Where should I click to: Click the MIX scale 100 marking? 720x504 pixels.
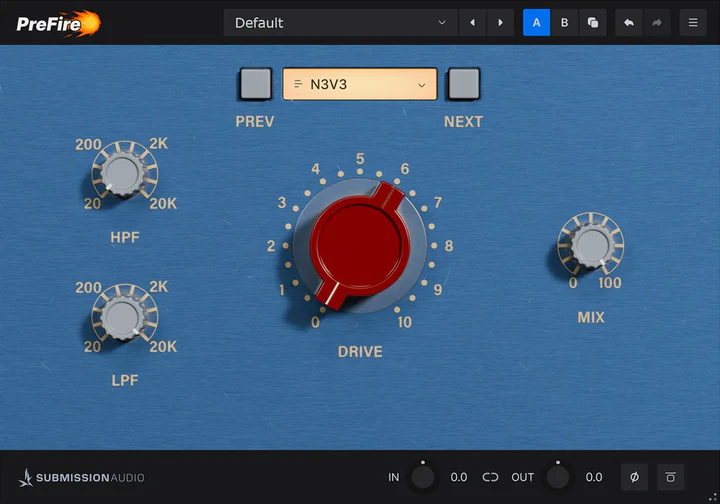tap(610, 283)
